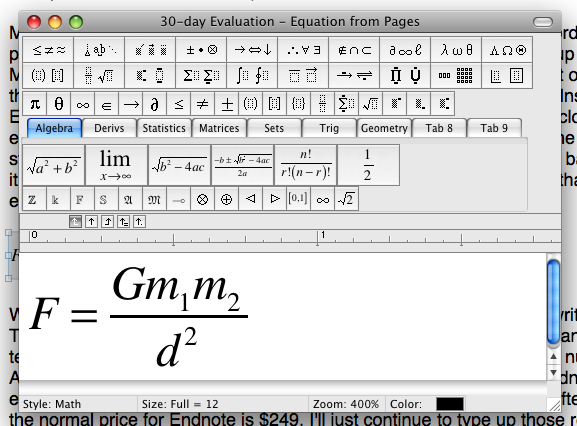Select the left-aligned tab stop button
The width and height of the screenshot is (577, 426).
[x=75, y=221]
